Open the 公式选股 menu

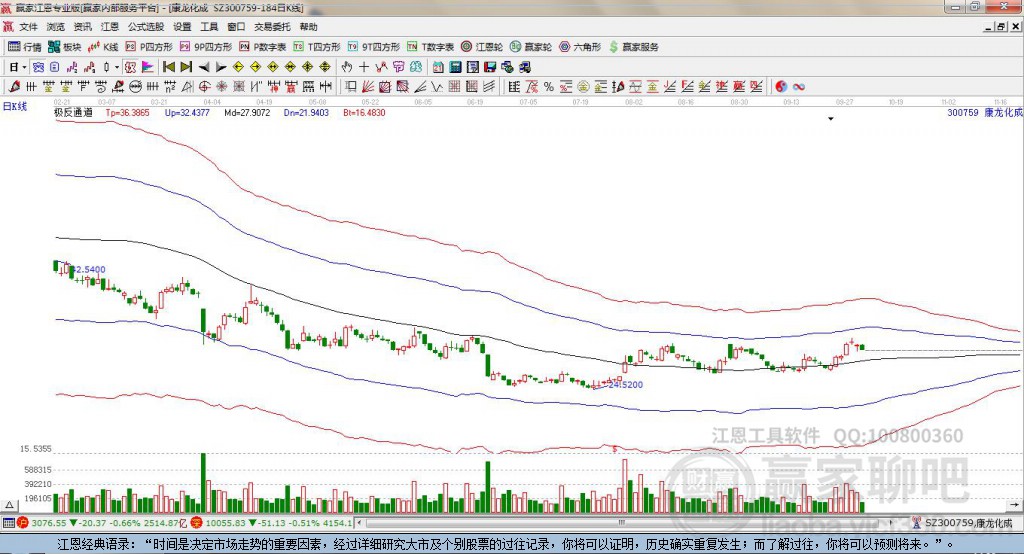[x=146, y=27]
